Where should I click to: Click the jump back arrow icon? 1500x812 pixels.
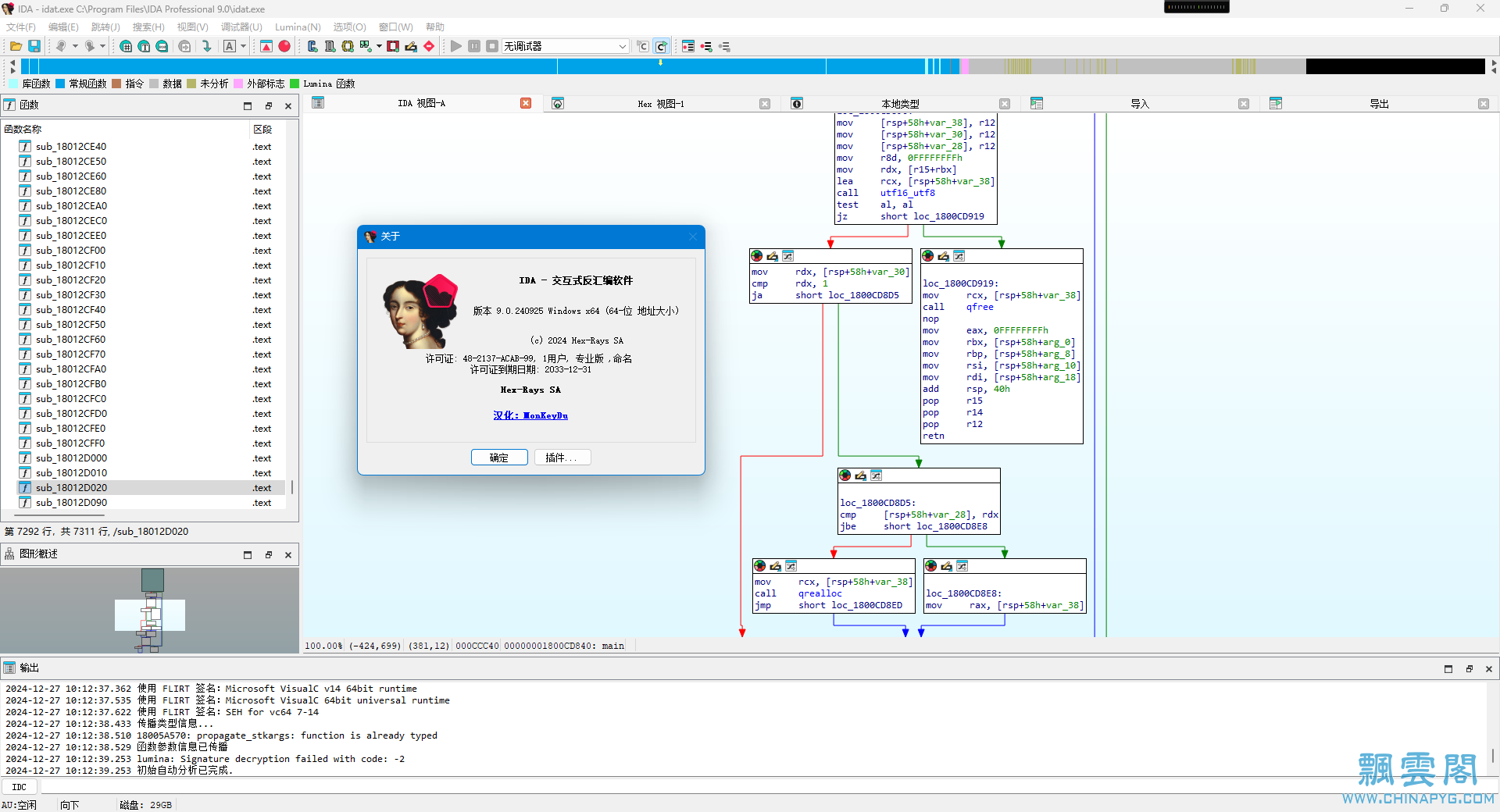61,47
